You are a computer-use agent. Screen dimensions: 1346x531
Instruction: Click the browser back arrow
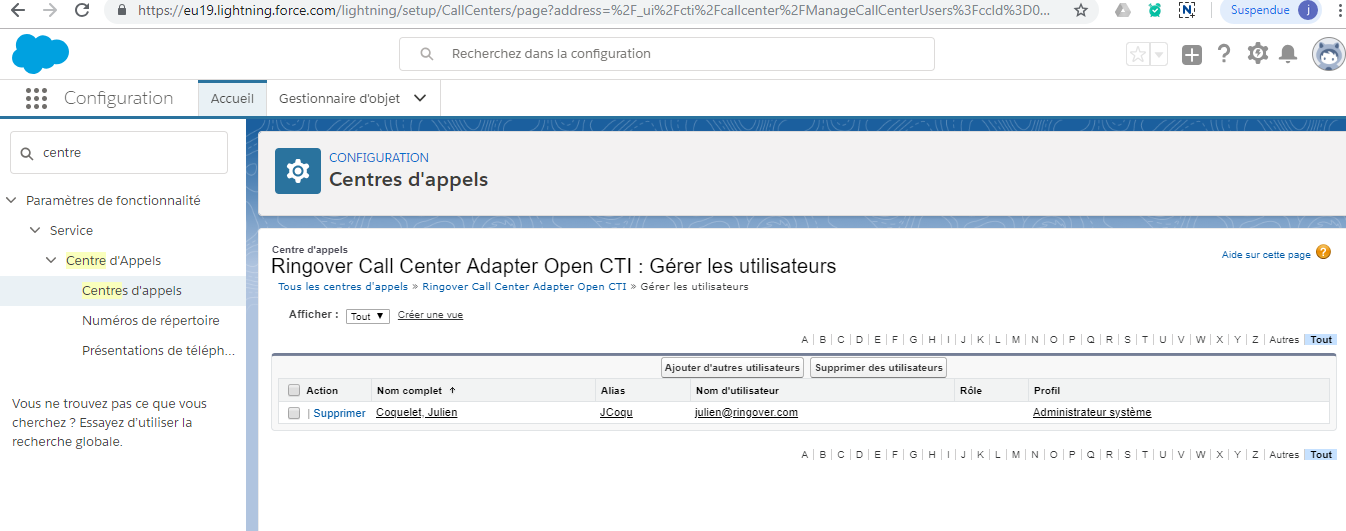coord(17,11)
